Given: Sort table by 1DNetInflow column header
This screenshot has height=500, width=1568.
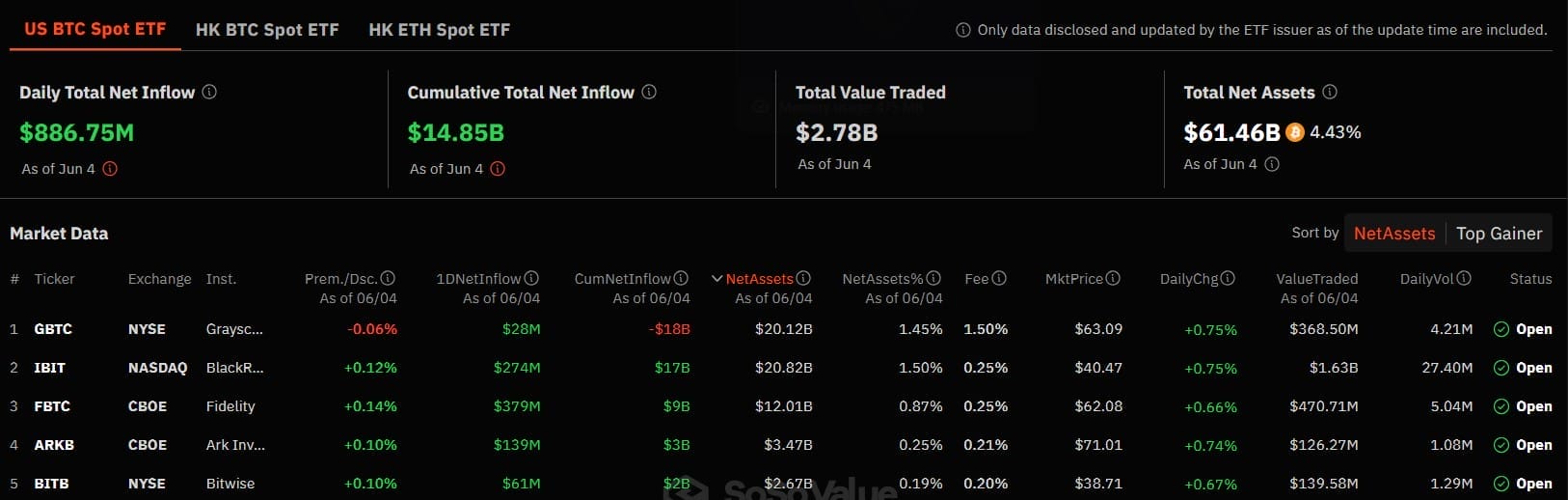Looking at the screenshot, I should 478,279.
